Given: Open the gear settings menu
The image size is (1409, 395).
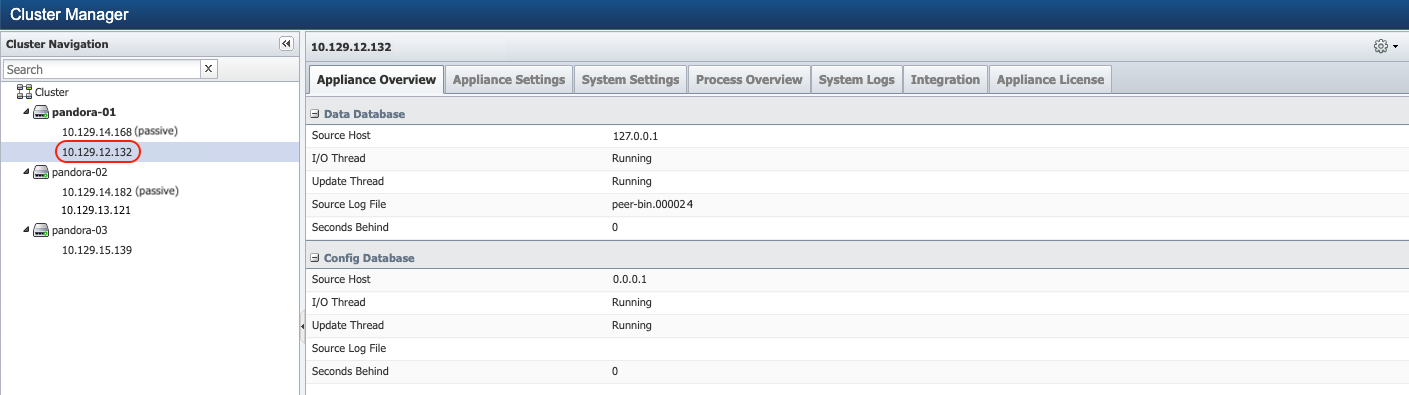Looking at the screenshot, I should pyautogui.click(x=1381, y=47).
